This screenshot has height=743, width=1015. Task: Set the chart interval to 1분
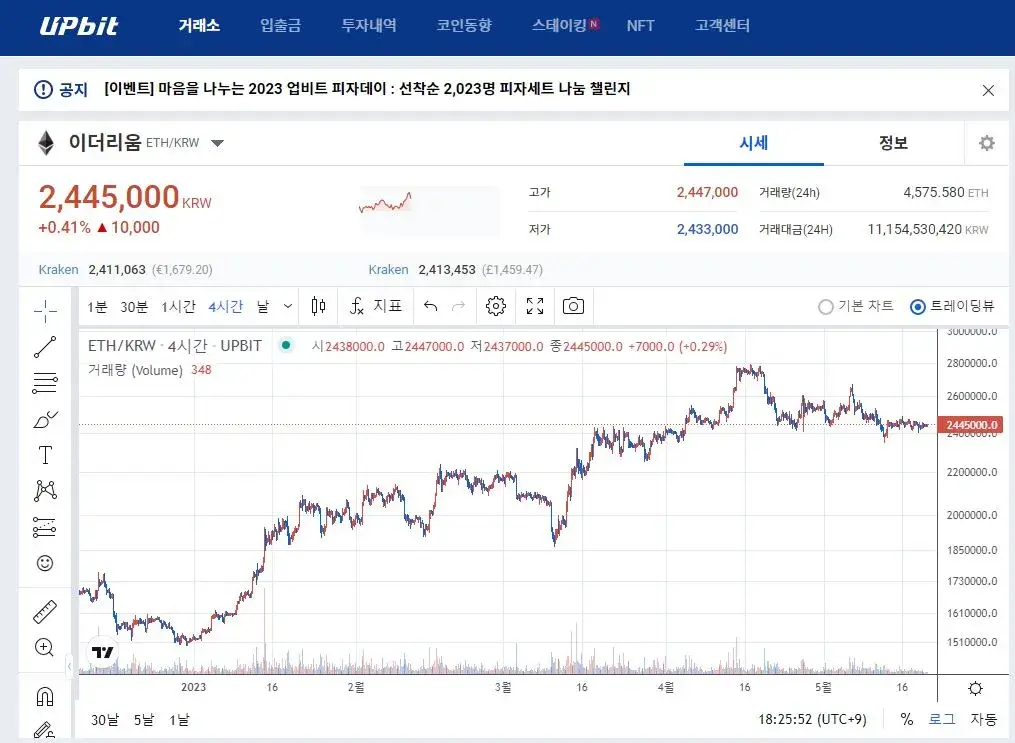97,306
